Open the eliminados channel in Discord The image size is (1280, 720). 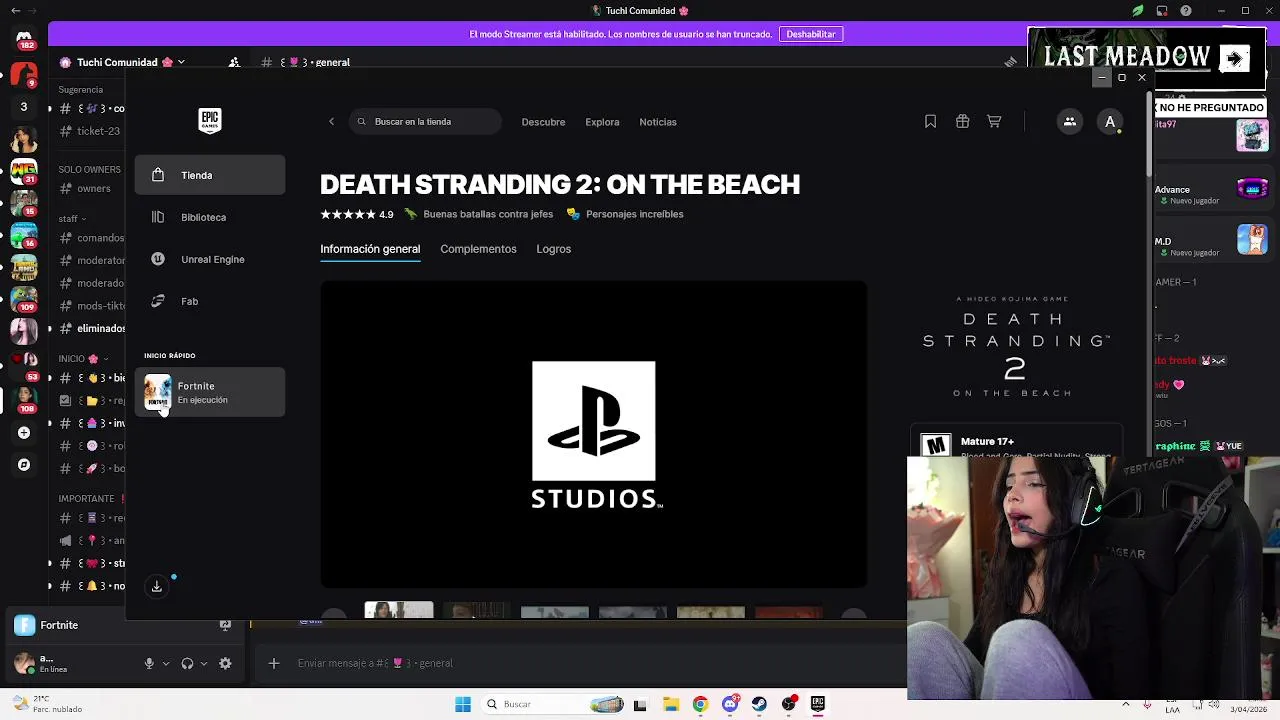[92, 328]
